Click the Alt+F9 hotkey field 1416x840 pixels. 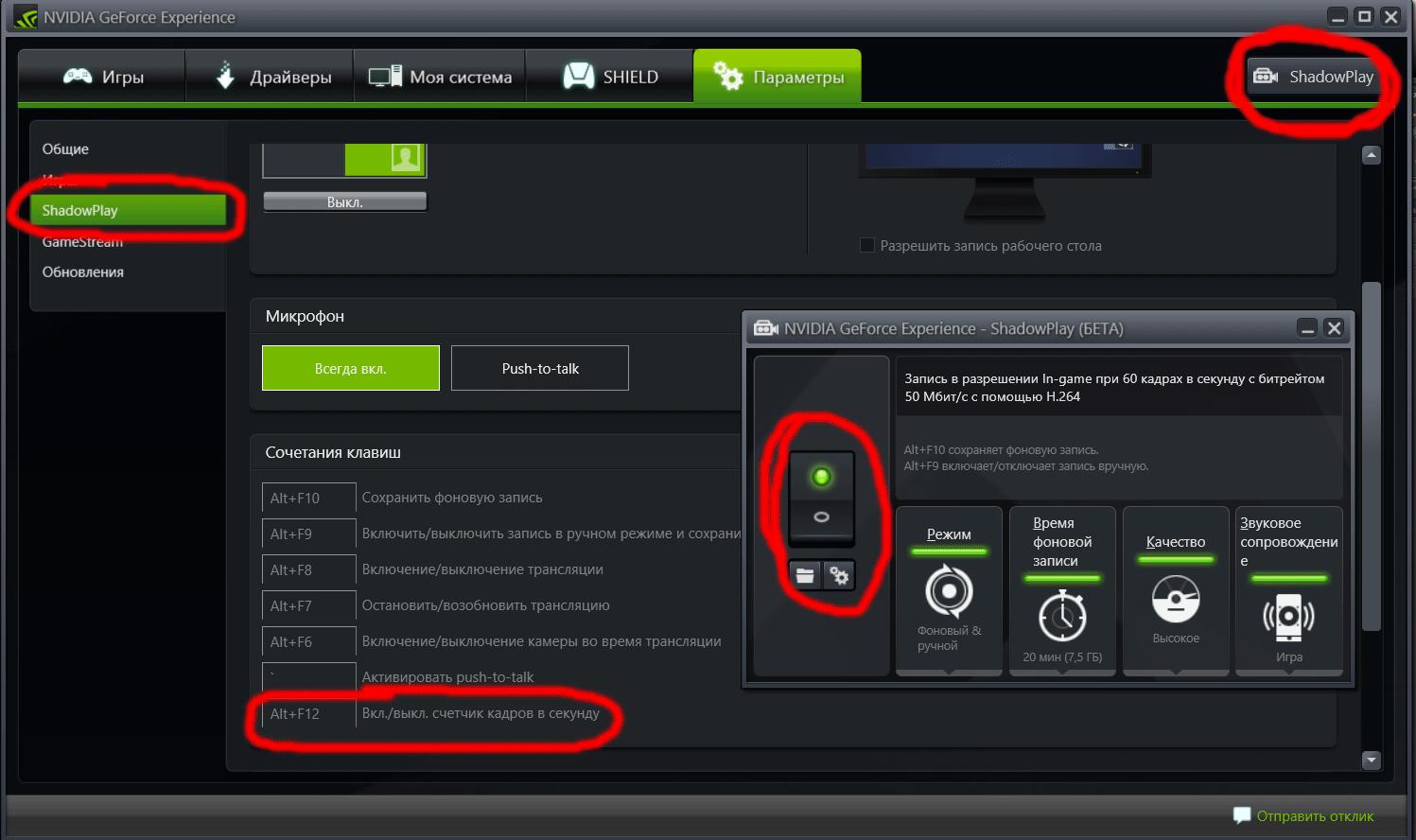tap(309, 534)
